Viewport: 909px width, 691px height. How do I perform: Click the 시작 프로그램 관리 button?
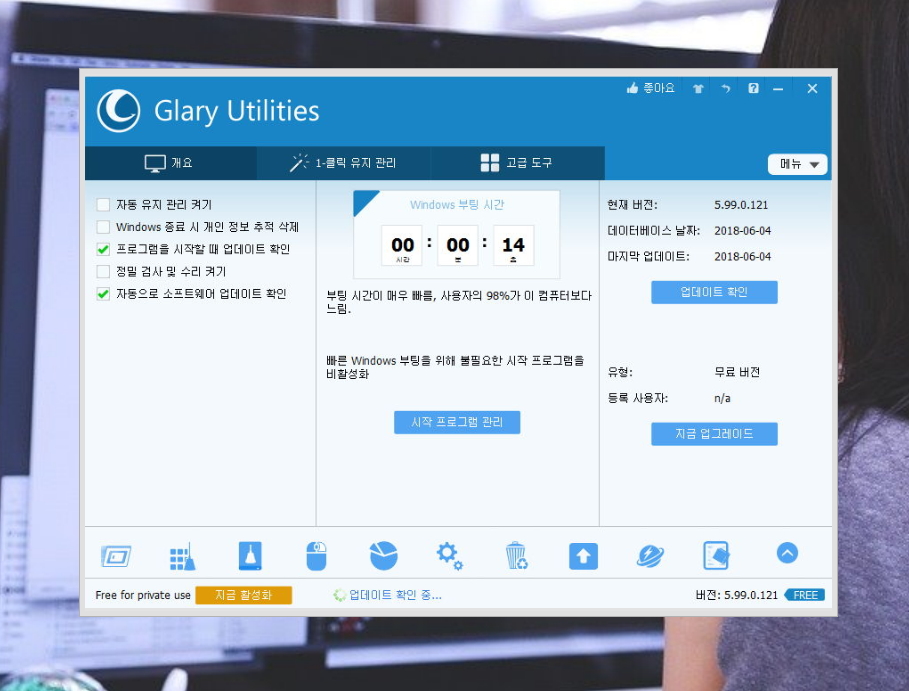tap(457, 422)
